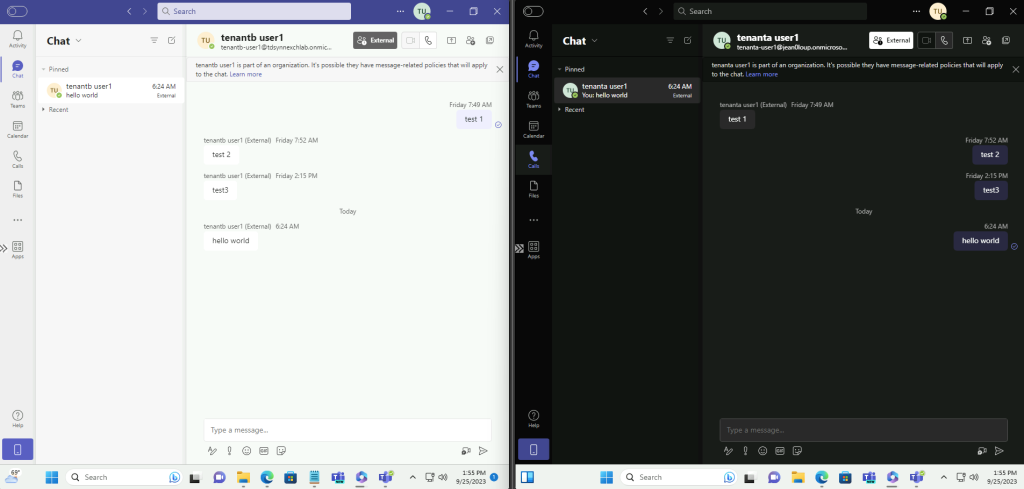Image resolution: width=1024 pixels, height=489 pixels.
Task: Open emoji picker in dark-theme compose toolbar
Action: tap(762, 450)
